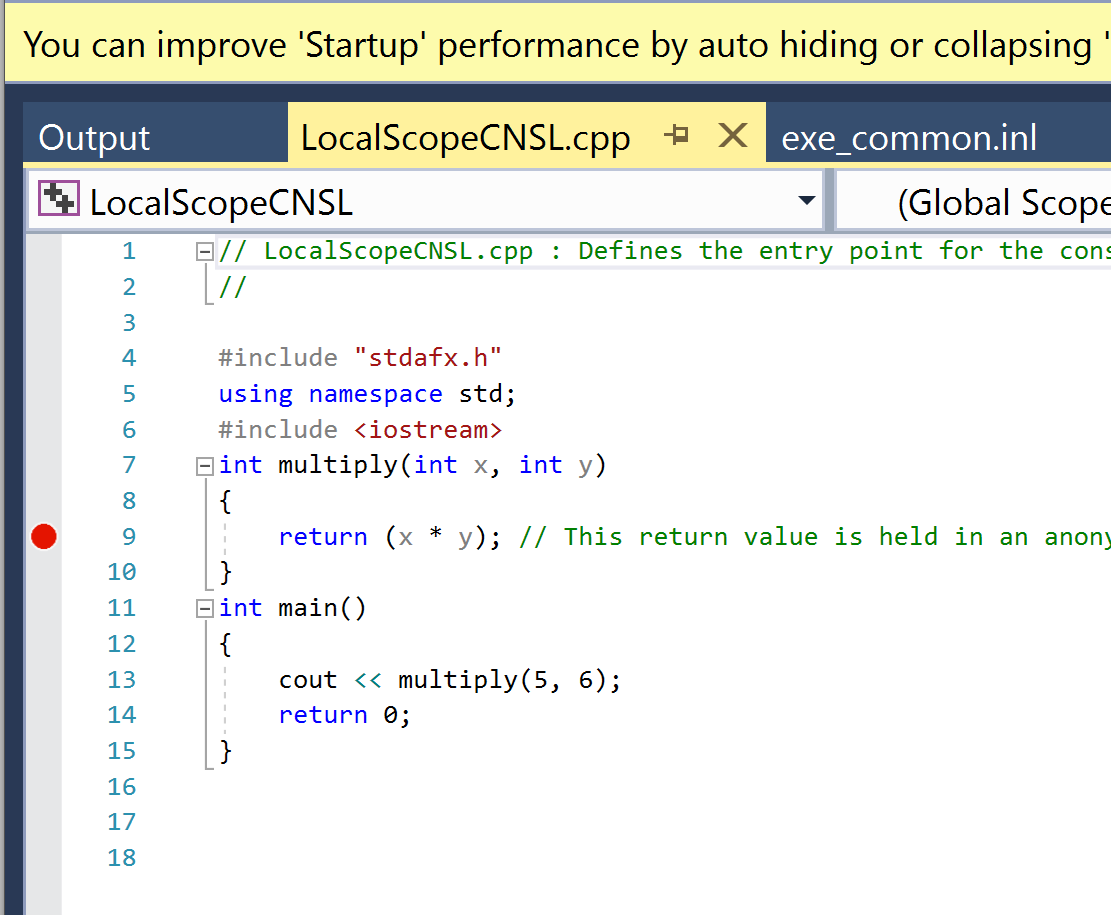Set a breakpoint beside the return 0 statement
The image size is (1111, 915).
coord(44,714)
